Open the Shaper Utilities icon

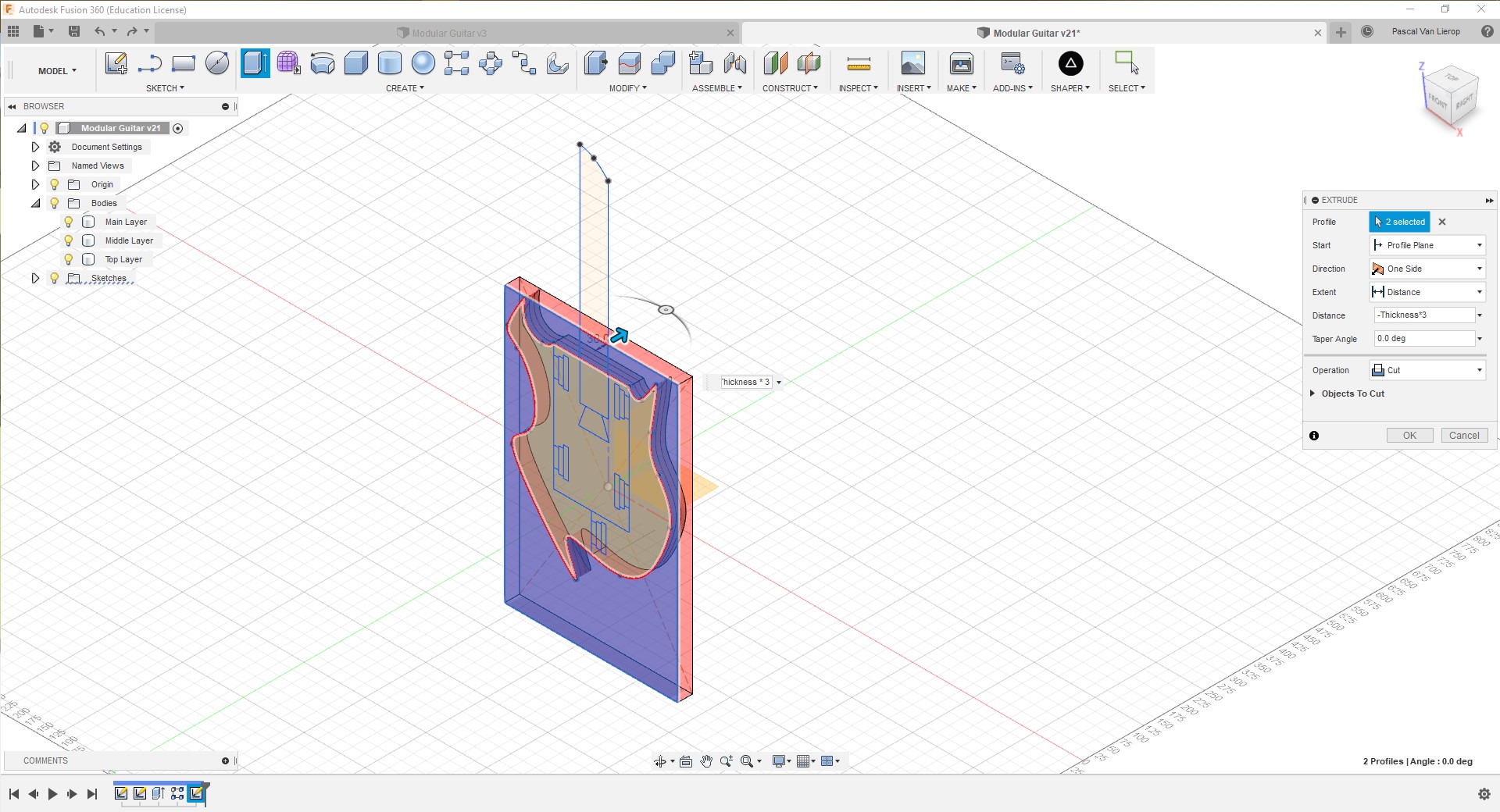coord(1070,63)
